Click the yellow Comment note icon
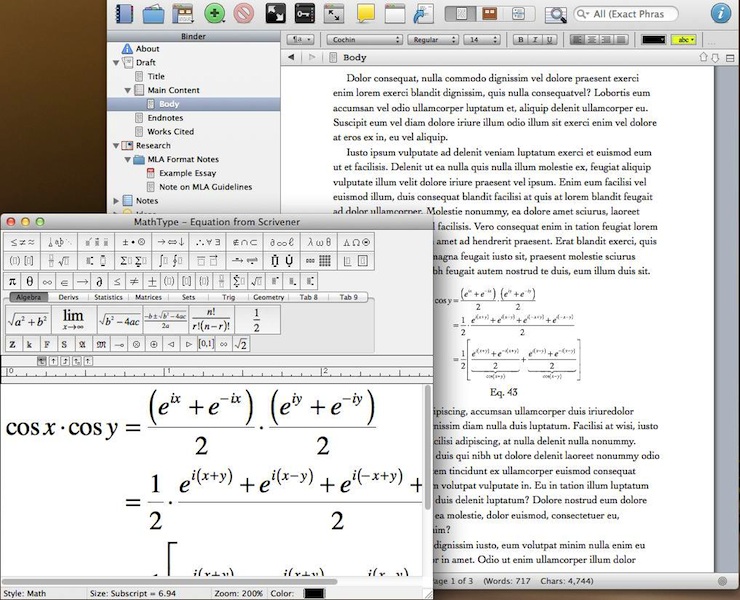Screen dimensions: 740x600 (x=366, y=14)
